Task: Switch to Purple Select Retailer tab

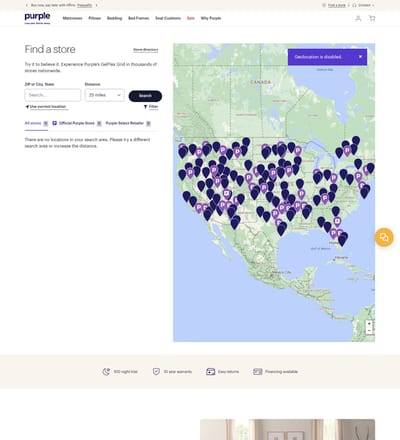Action: click(x=128, y=123)
